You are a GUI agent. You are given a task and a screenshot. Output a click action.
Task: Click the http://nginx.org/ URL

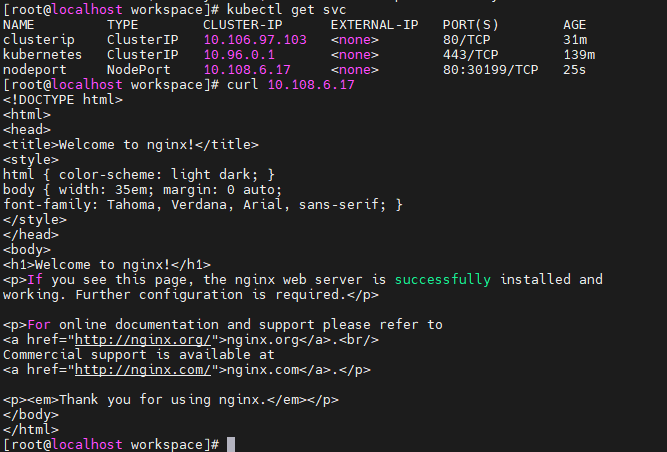(143, 340)
